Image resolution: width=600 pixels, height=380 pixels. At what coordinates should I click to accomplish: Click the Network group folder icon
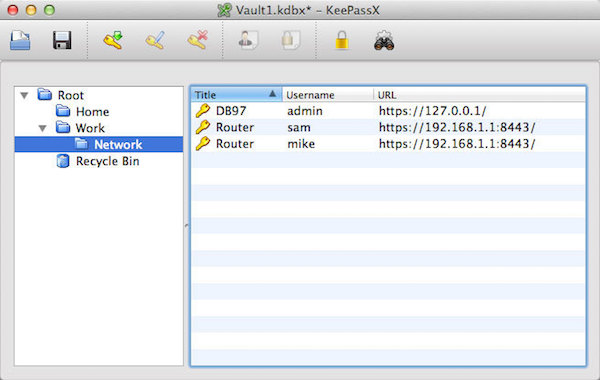81,144
